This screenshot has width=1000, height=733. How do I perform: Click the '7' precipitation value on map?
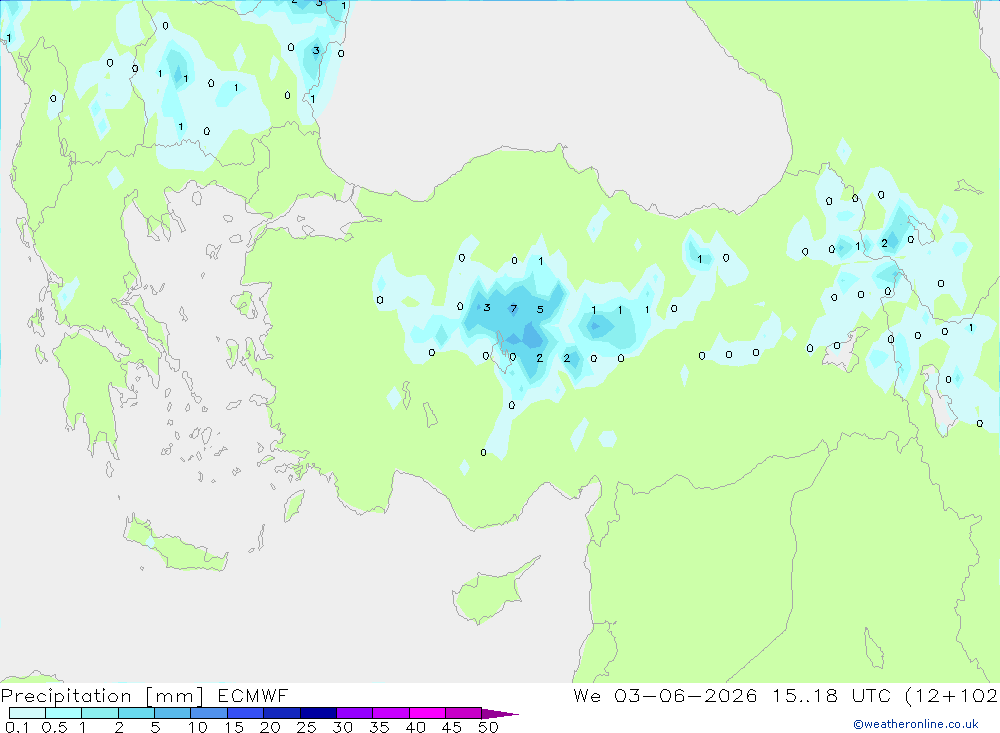(x=514, y=309)
